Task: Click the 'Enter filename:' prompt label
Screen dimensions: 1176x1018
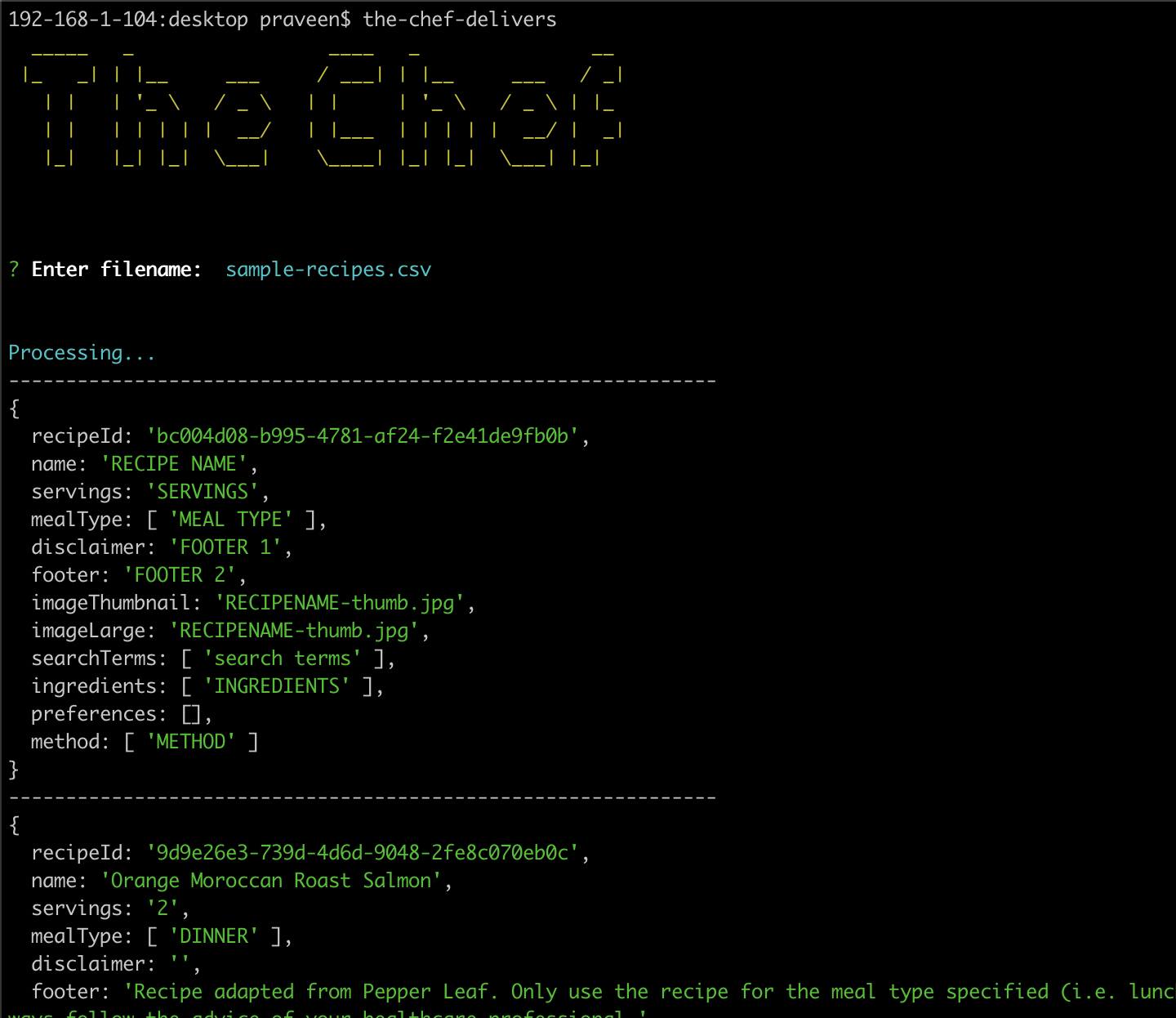Action: tap(116, 270)
